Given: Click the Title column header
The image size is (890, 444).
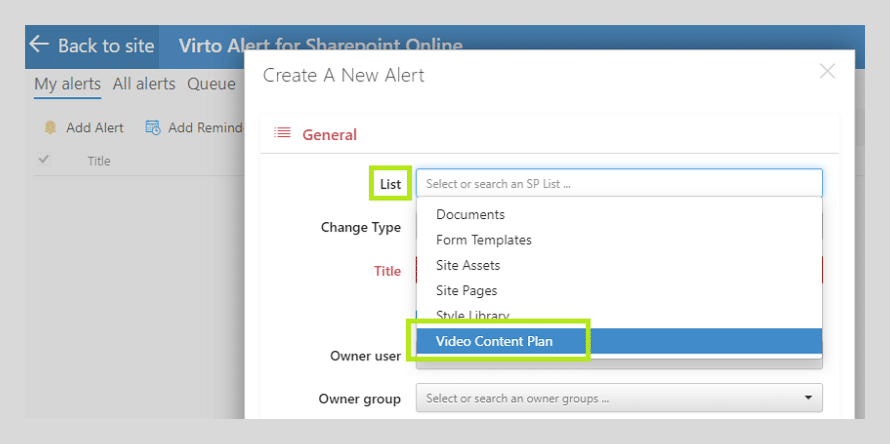Looking at the screenshot, I should pos(99,161).
